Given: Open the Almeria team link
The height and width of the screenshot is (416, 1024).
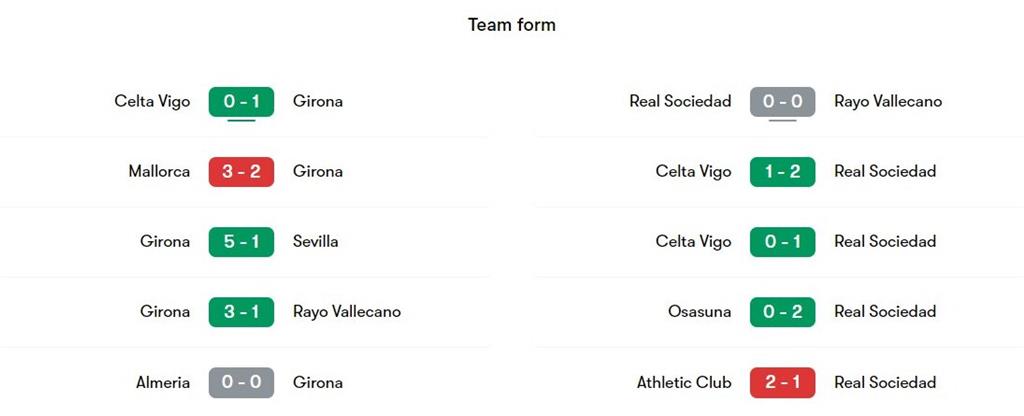Looking at the screenshot, I should tap(163, 382).
